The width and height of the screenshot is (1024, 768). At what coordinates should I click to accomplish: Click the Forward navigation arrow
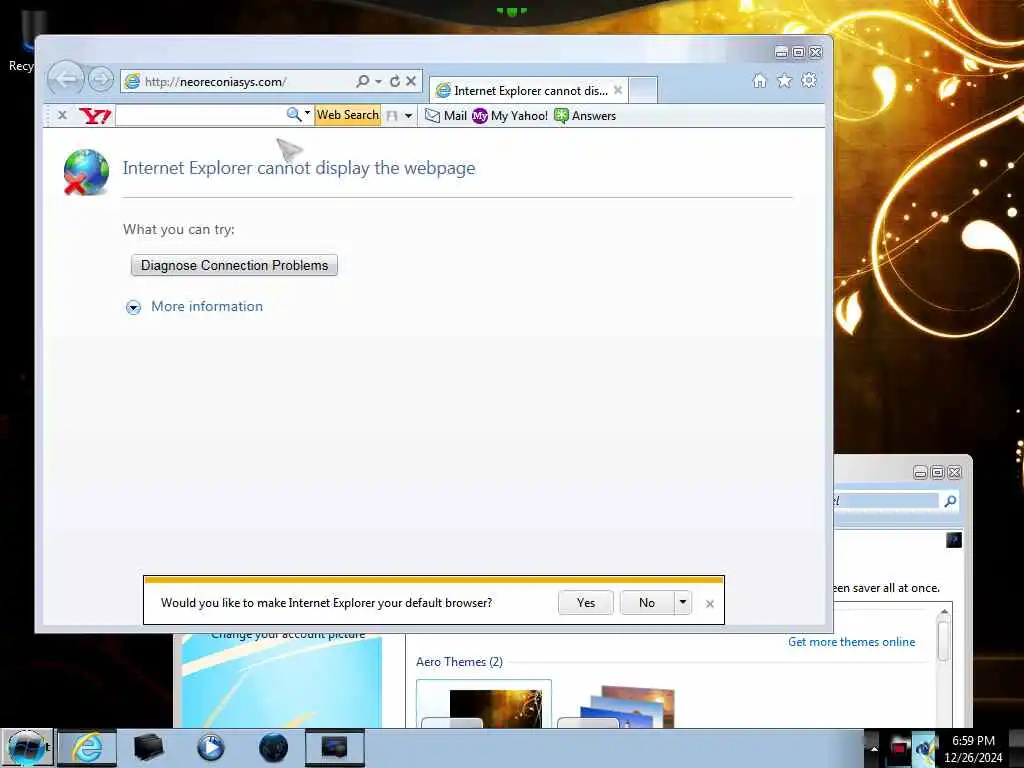tap(101, 80)
